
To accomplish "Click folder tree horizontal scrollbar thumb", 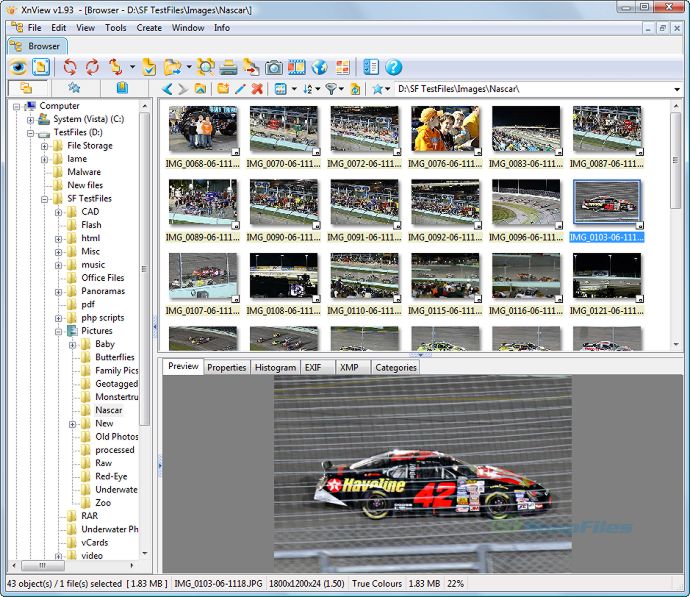I will click(43, 565).
